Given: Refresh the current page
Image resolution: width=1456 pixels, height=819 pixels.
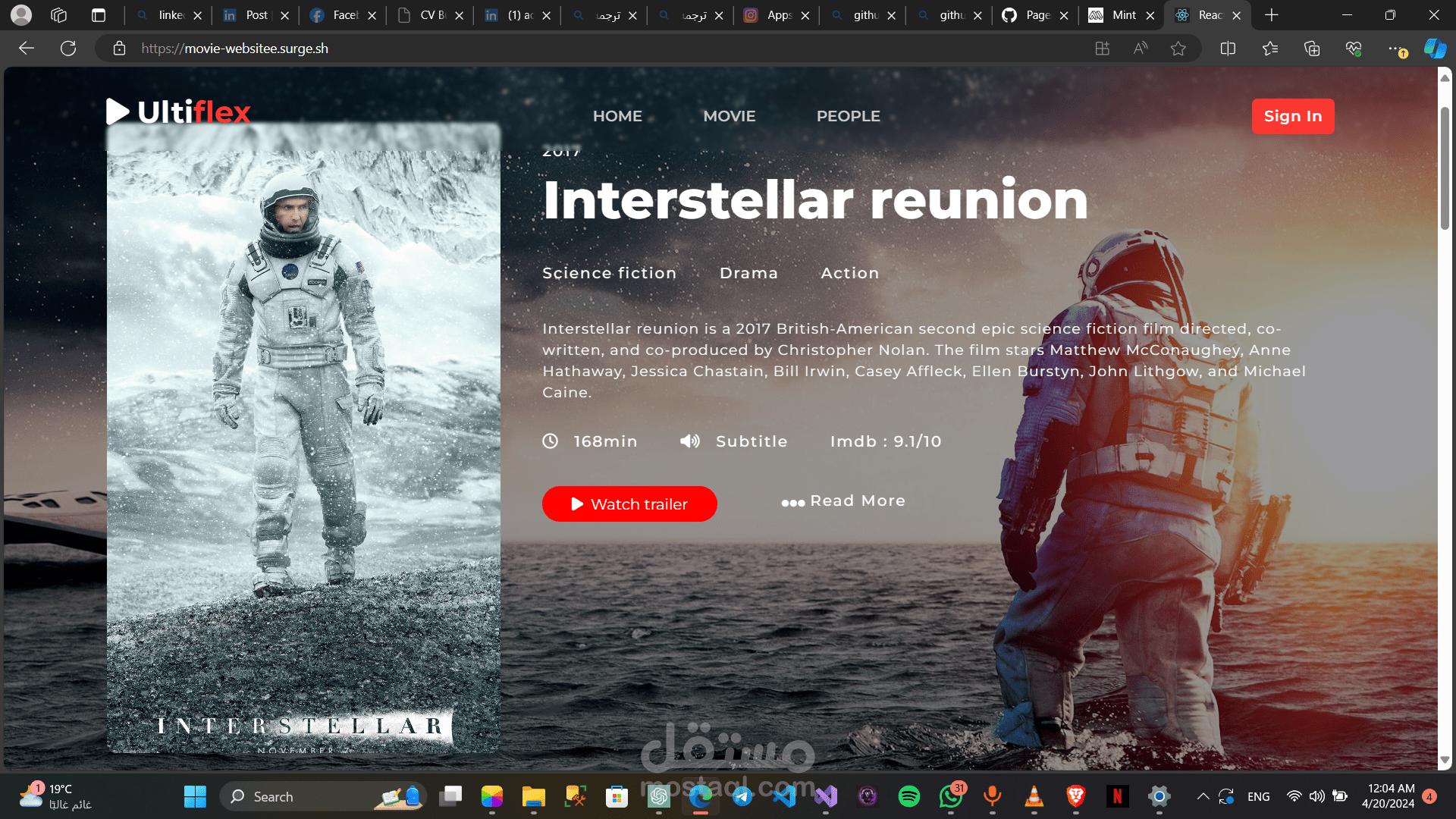Looking at the screenshot, I should pos(68,49).
